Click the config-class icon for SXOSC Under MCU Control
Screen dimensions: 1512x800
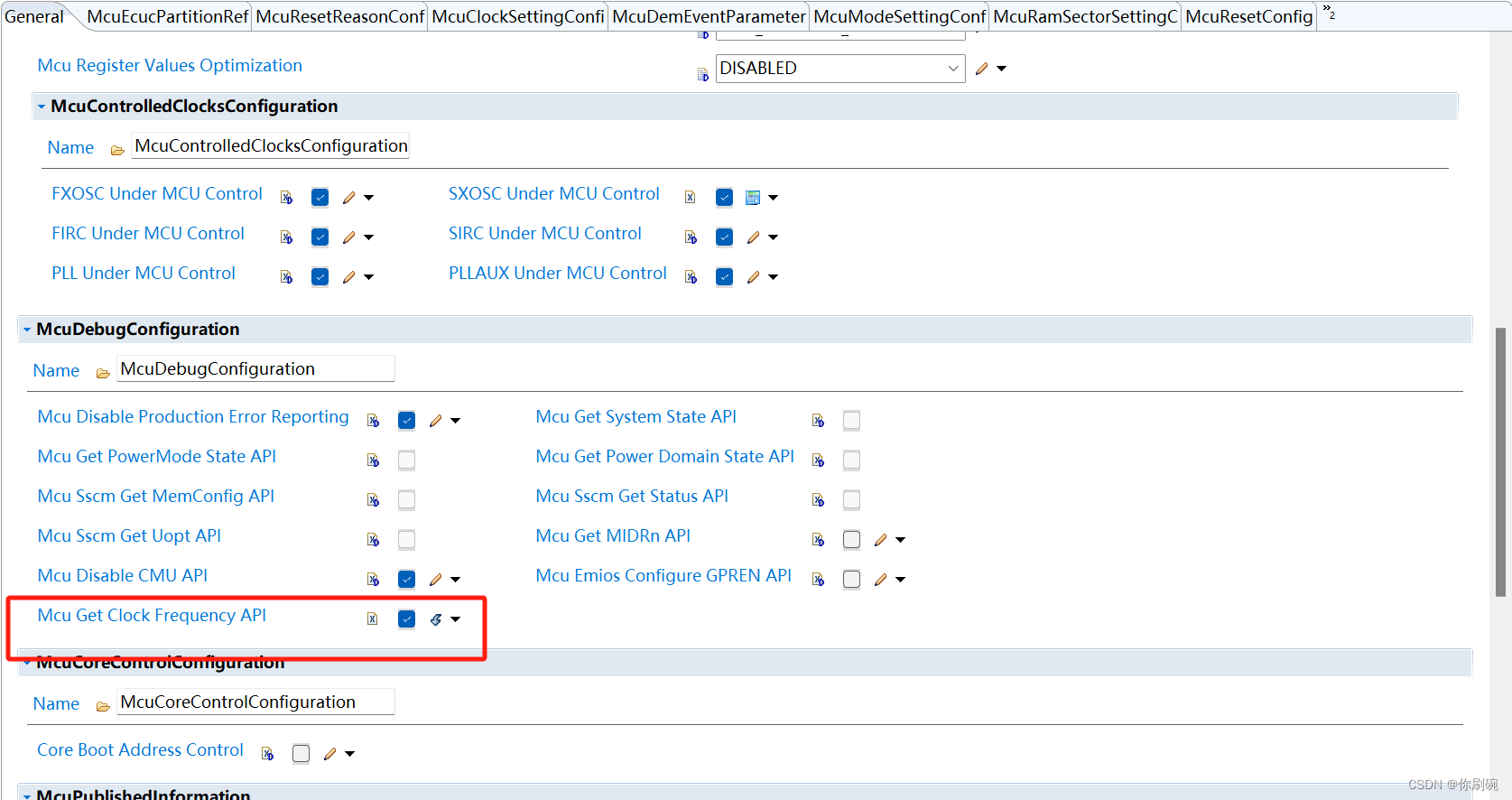click(x=691, y=198)
